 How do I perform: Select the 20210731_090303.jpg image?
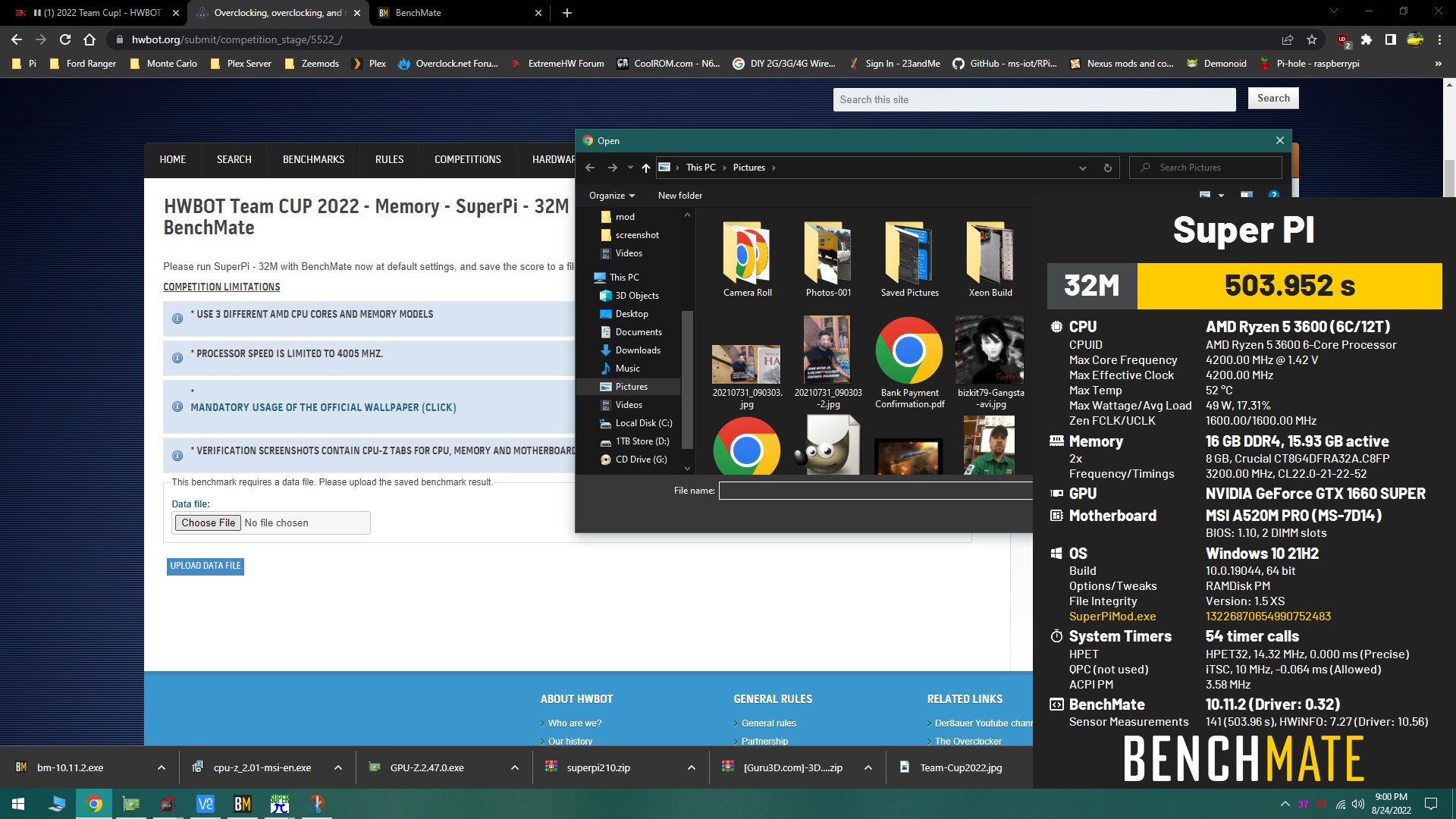click(747, 377)
